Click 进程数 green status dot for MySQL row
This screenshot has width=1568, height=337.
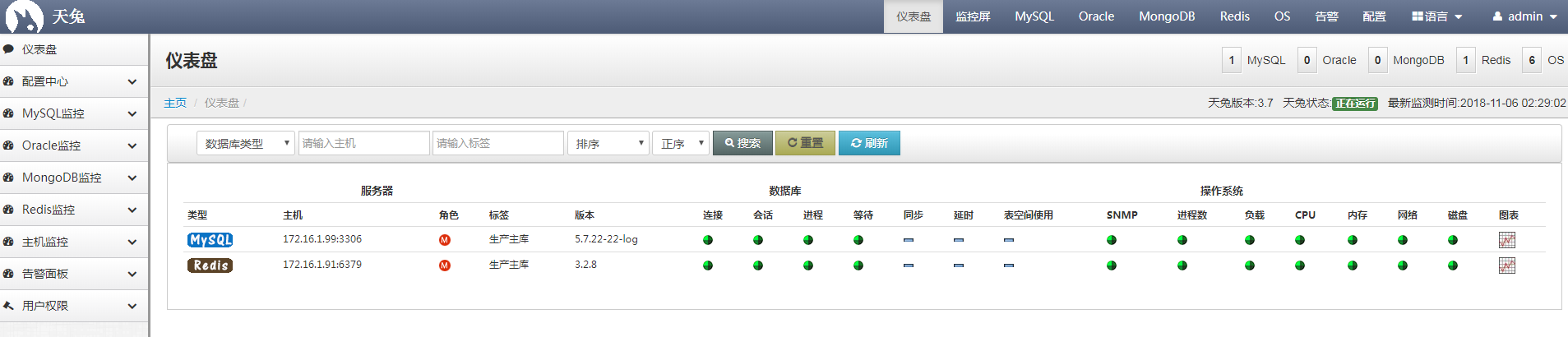point(1182,240)
